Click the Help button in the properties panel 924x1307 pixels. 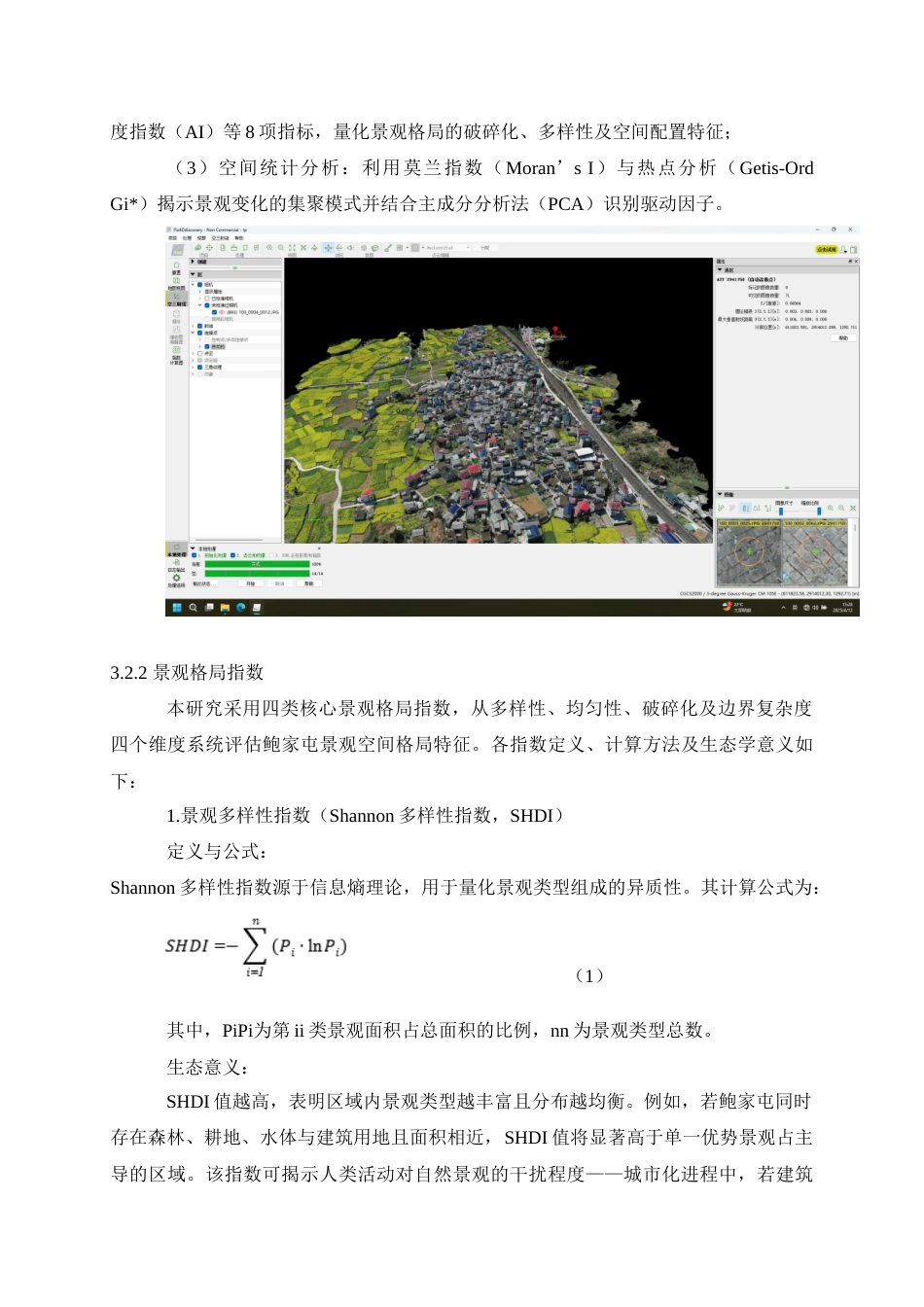(x=844, y=338)
